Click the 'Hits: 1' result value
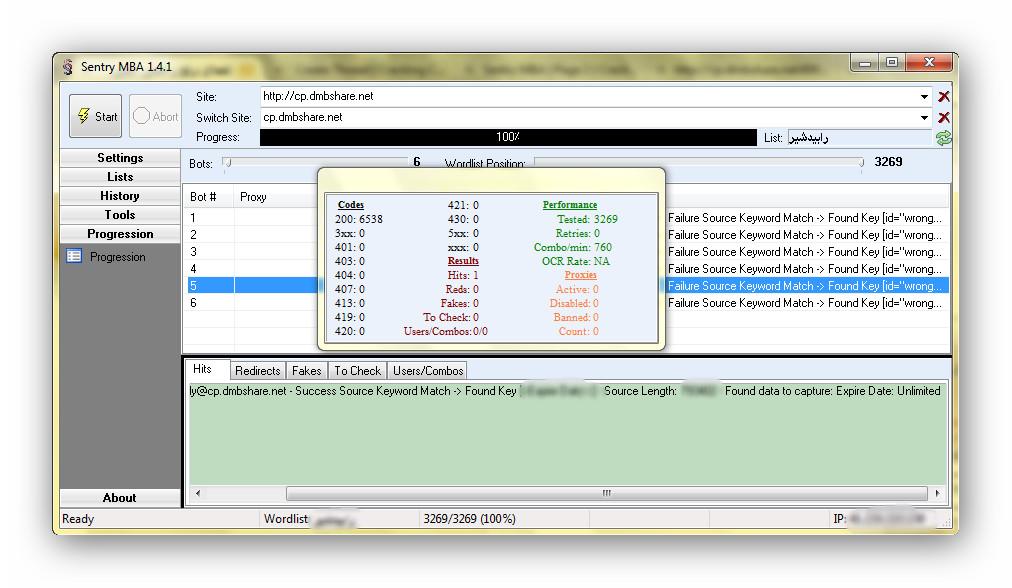Viewport: 1012px width, 588px height. (x=463, y=275)
